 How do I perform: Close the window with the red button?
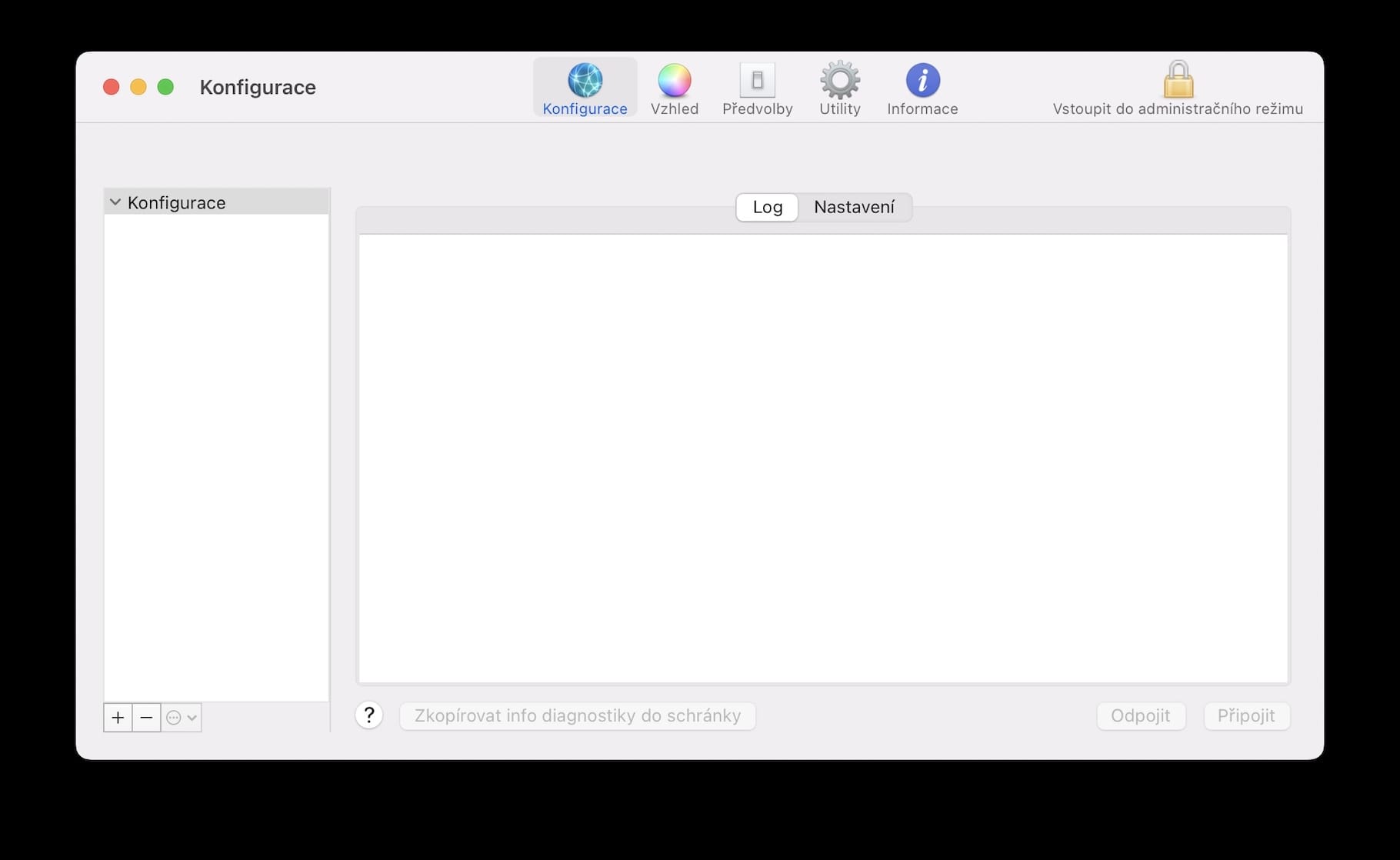[x=112, y=87]
